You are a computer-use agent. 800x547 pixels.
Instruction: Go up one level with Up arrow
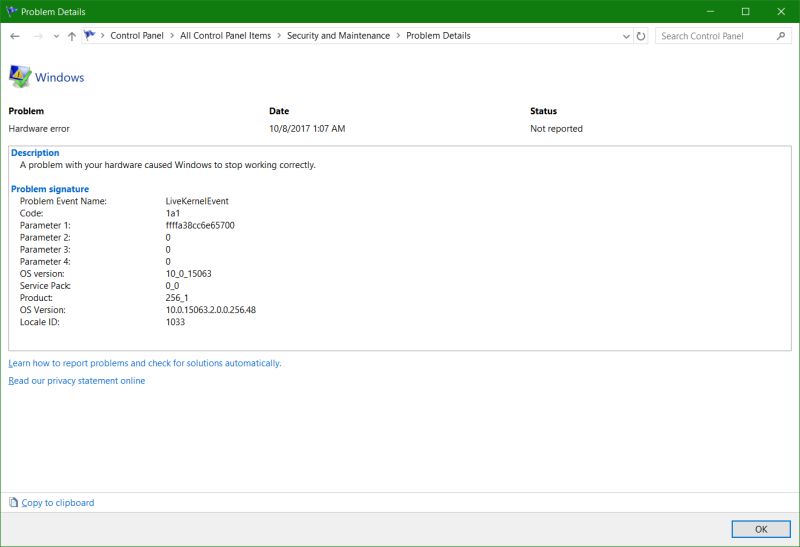pos(72,36)
